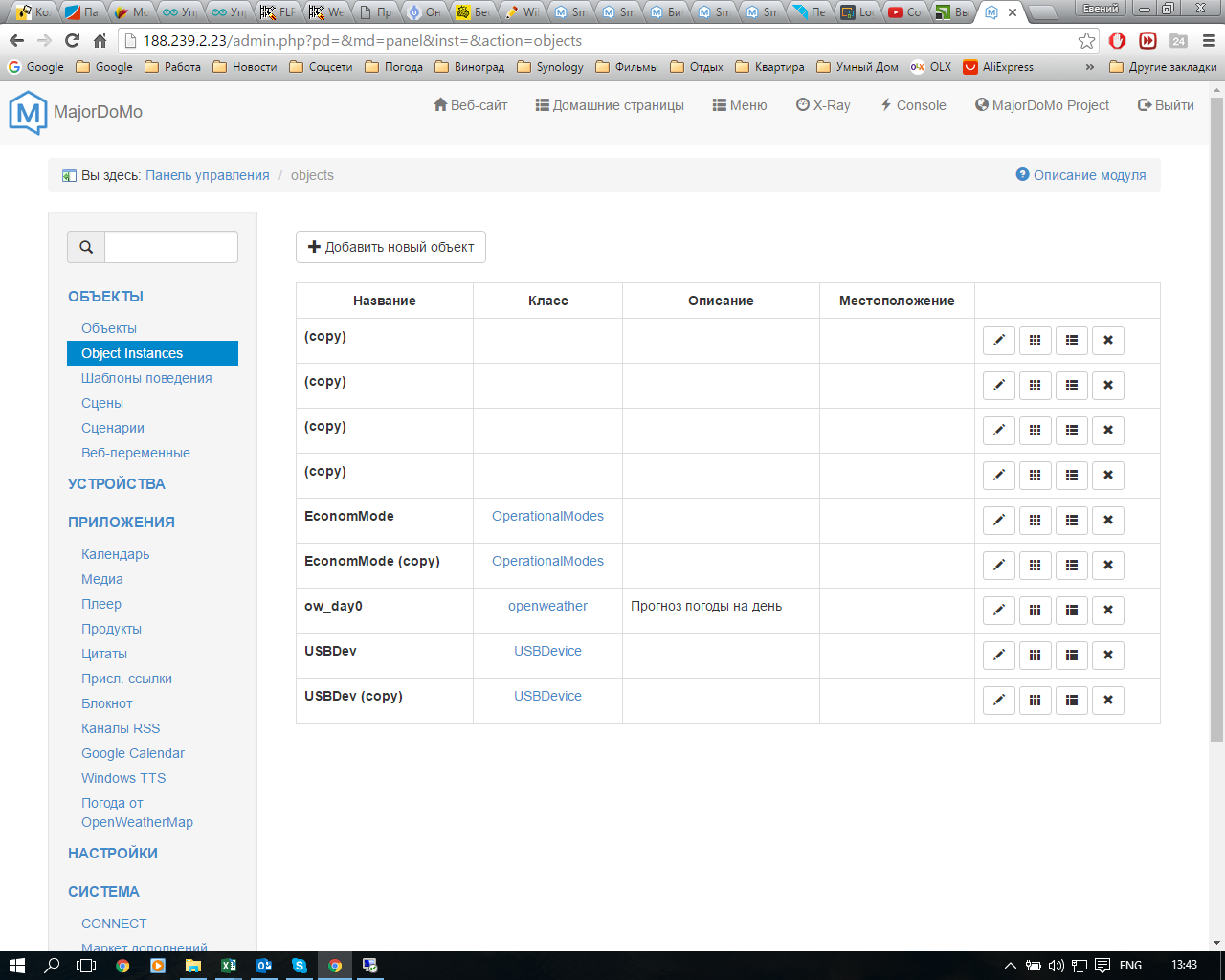
Task: Bookmark this page with the star icon
Action: 1086,41
